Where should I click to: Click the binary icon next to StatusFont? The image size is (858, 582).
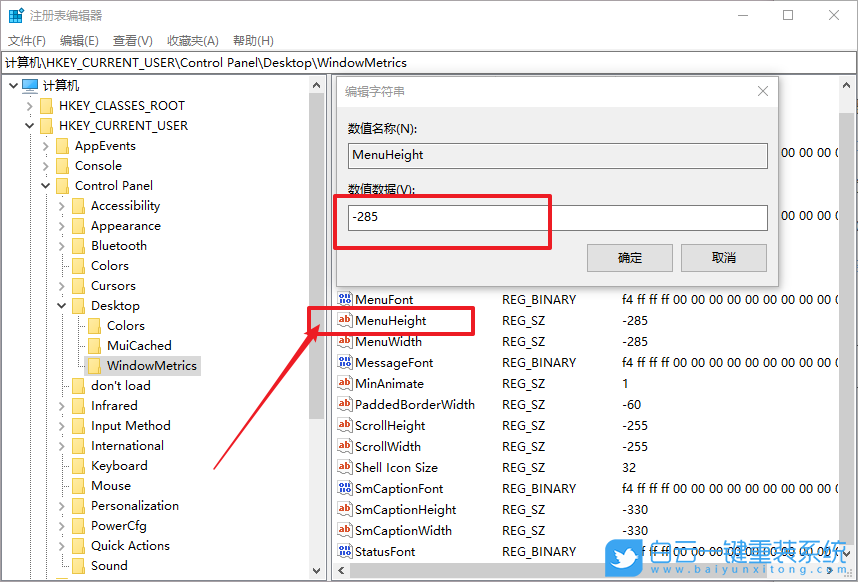coord(345,551)
